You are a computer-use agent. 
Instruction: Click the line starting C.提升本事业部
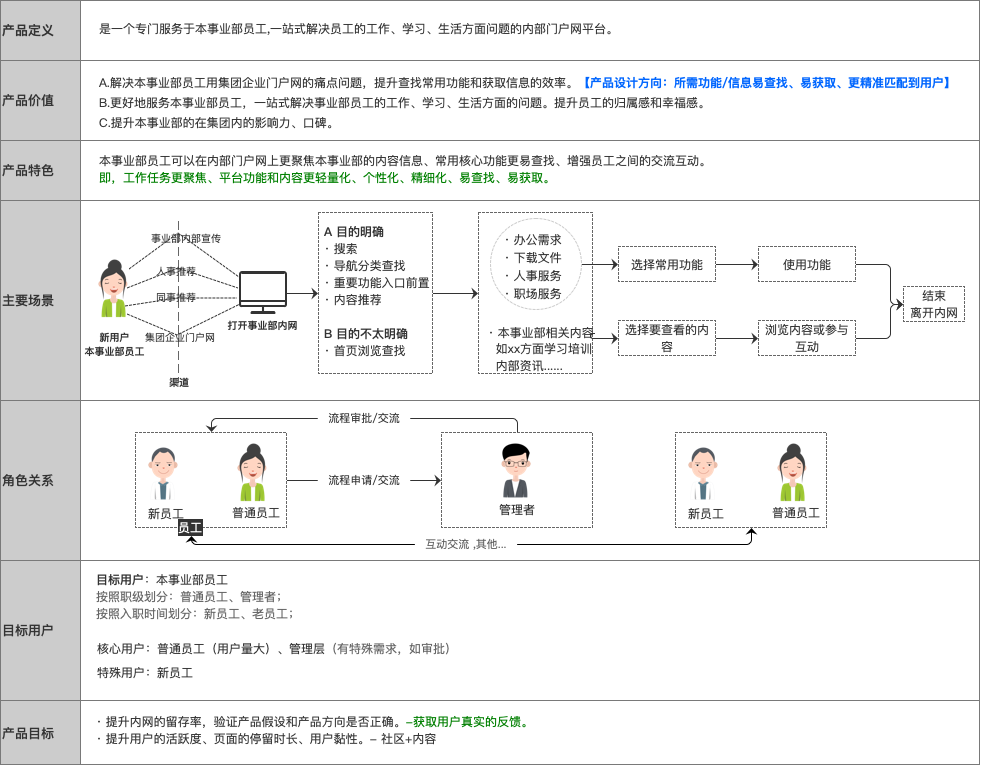pyautogui.click(x=216, y=123)
